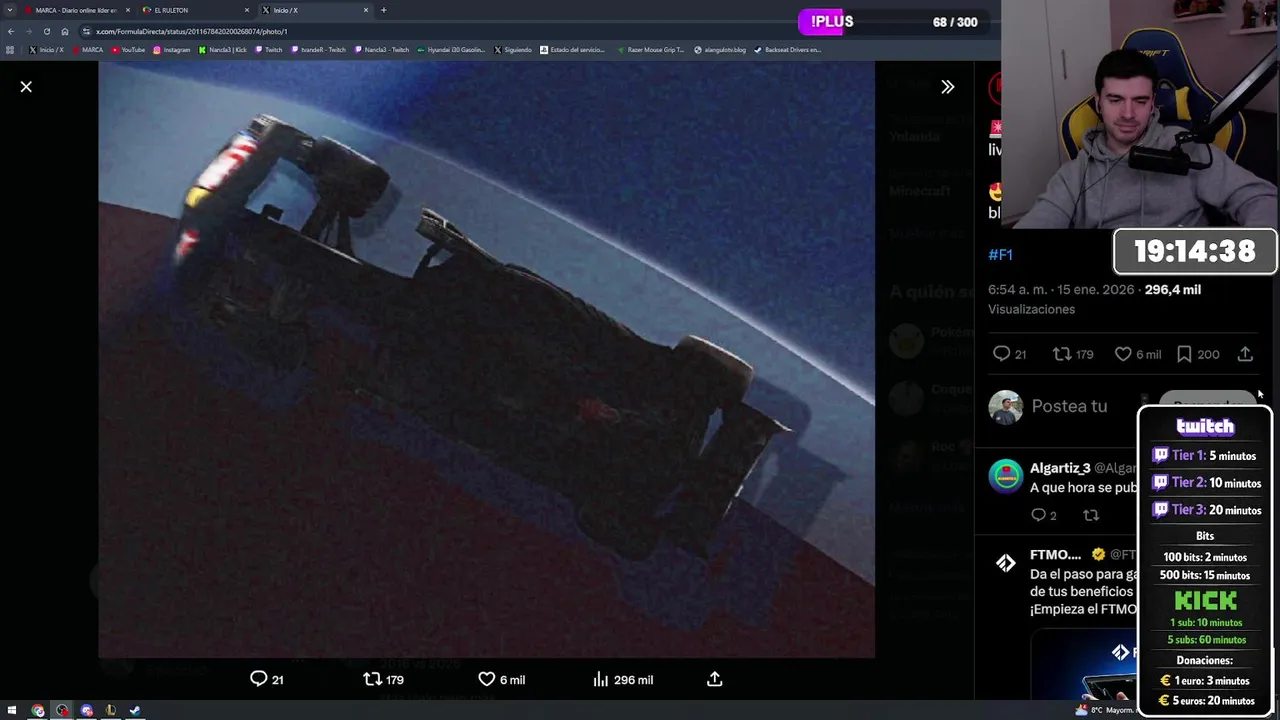Open the Windows Start menu
The width and height of the screenshot is (1280, 720).
click(x=11, y=710)
